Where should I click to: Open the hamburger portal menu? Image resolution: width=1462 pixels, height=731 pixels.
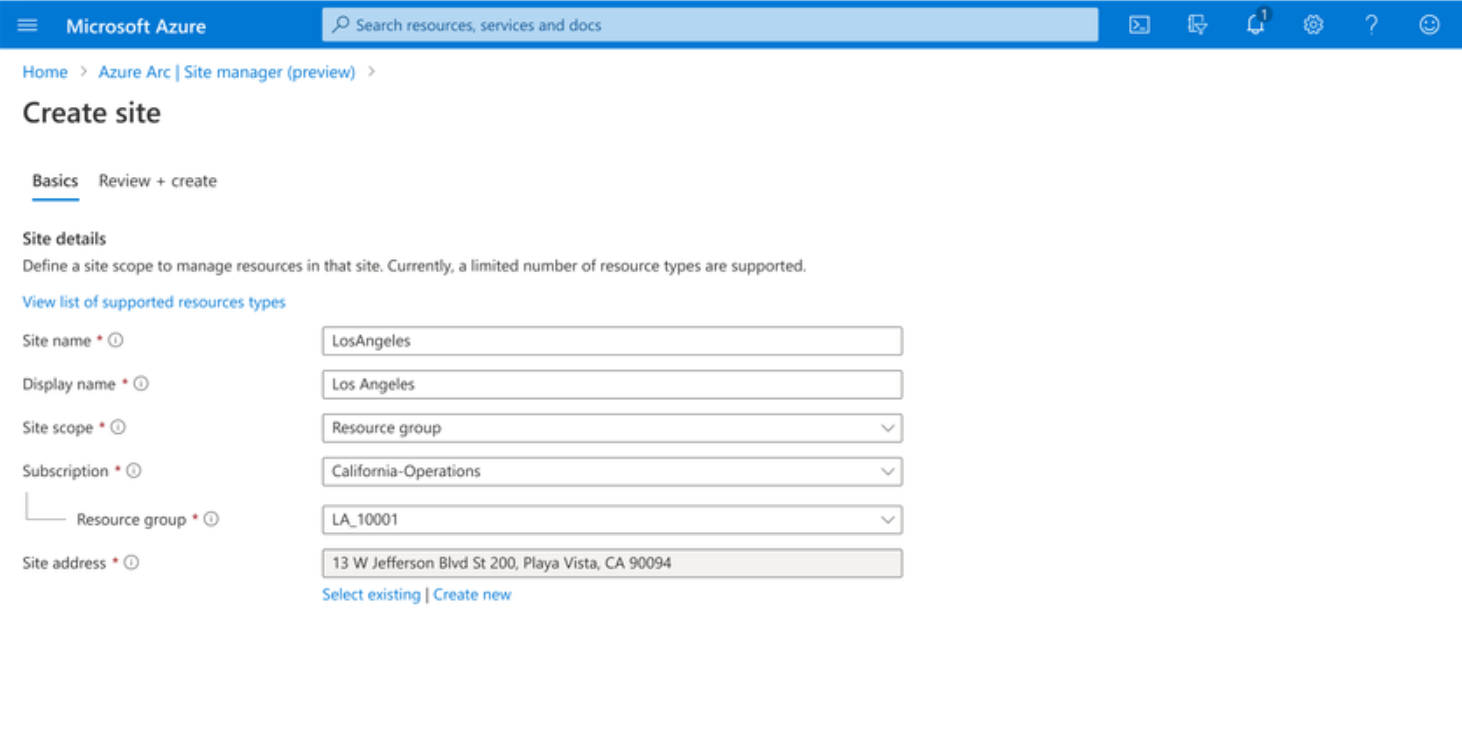coord(27,25)
